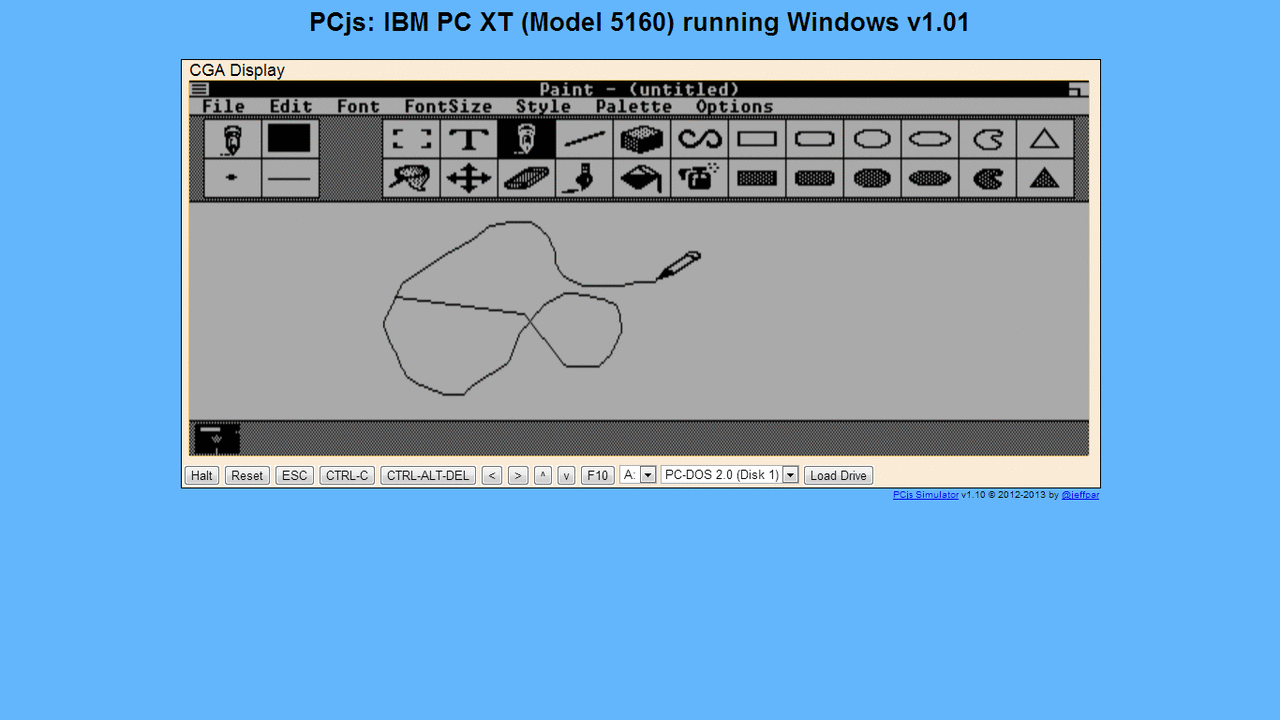Click the up arrow ^ button
The image size is (1280, 720).
pos(543,475)
